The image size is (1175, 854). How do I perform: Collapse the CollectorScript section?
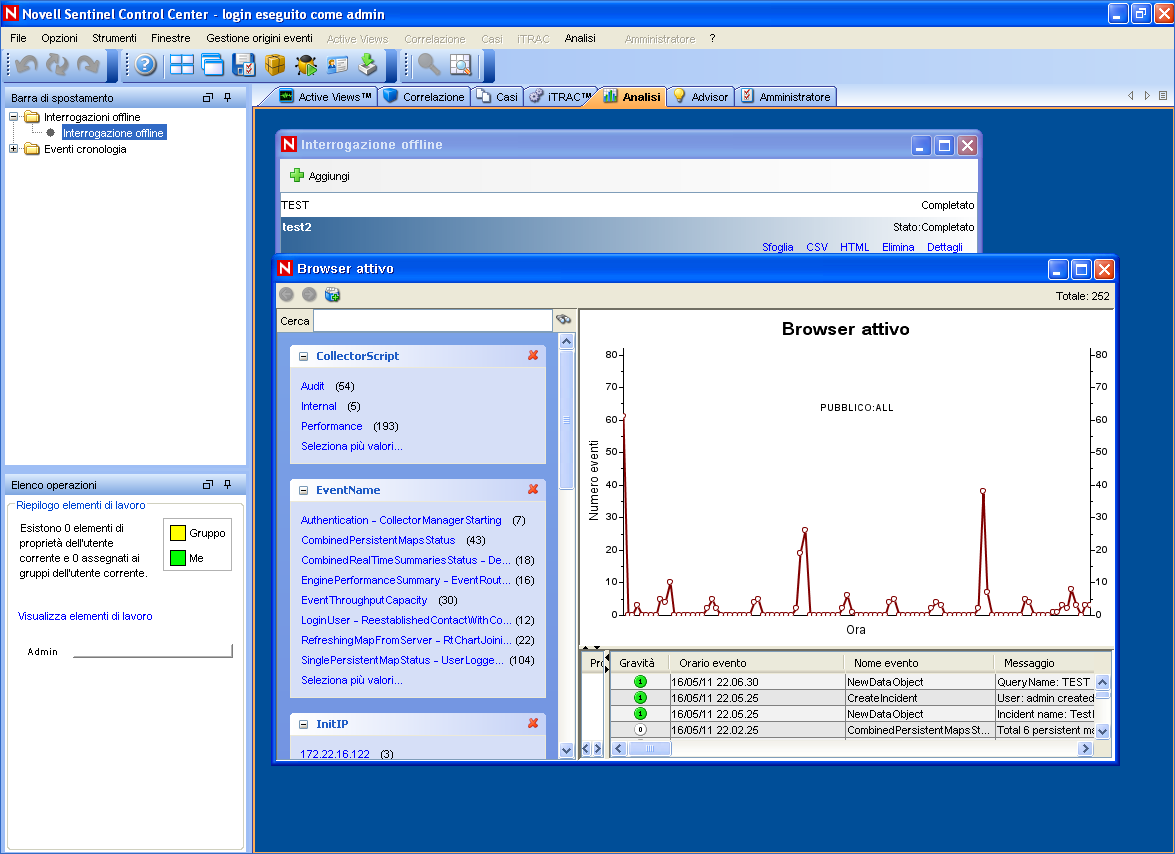pos(303,357)
